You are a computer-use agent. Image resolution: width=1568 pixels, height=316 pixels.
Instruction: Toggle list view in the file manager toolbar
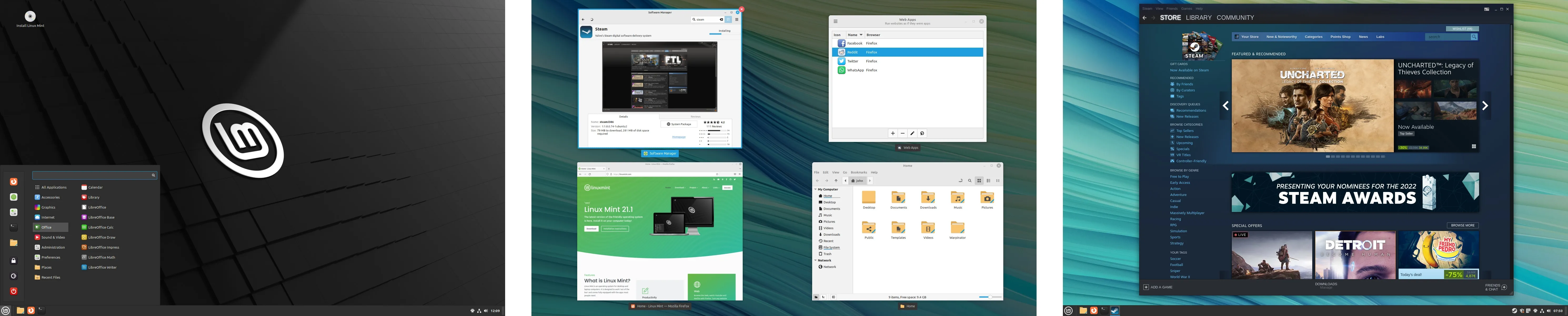(x=988, y=181)
